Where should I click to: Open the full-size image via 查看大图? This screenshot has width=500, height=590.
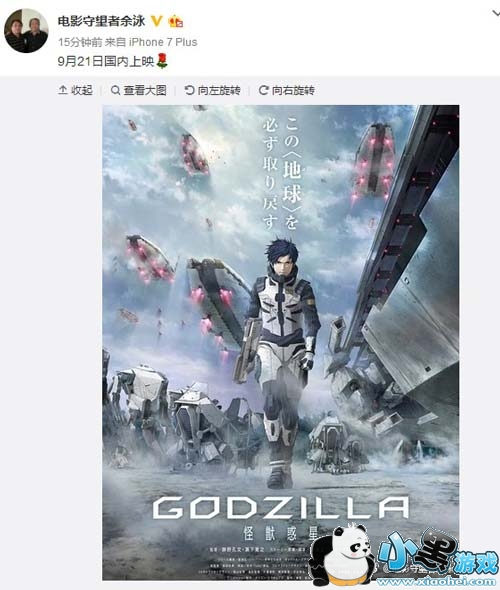pyautogui.click(x=145, y=90)
